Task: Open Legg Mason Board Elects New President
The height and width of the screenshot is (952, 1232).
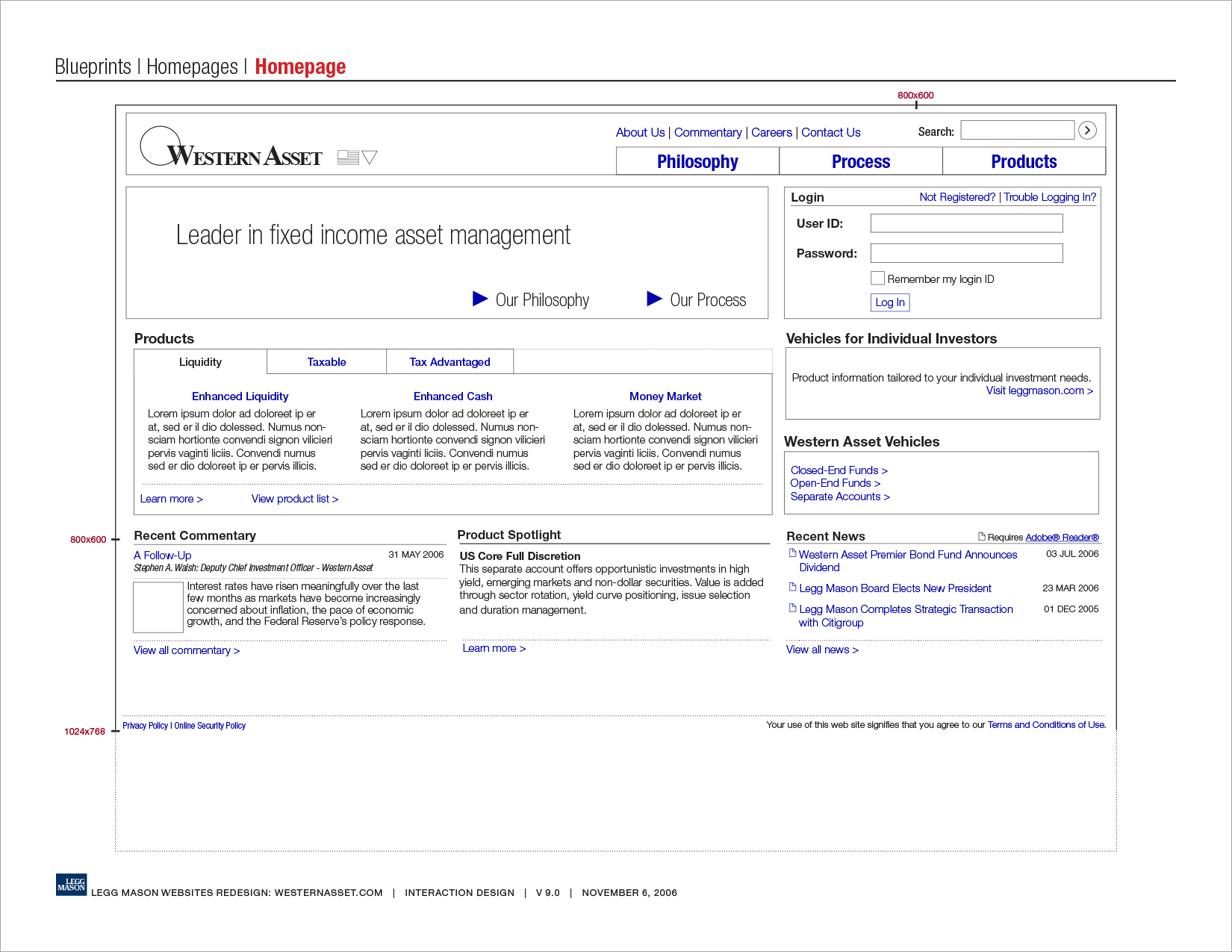Action: [x=895, y=588]
